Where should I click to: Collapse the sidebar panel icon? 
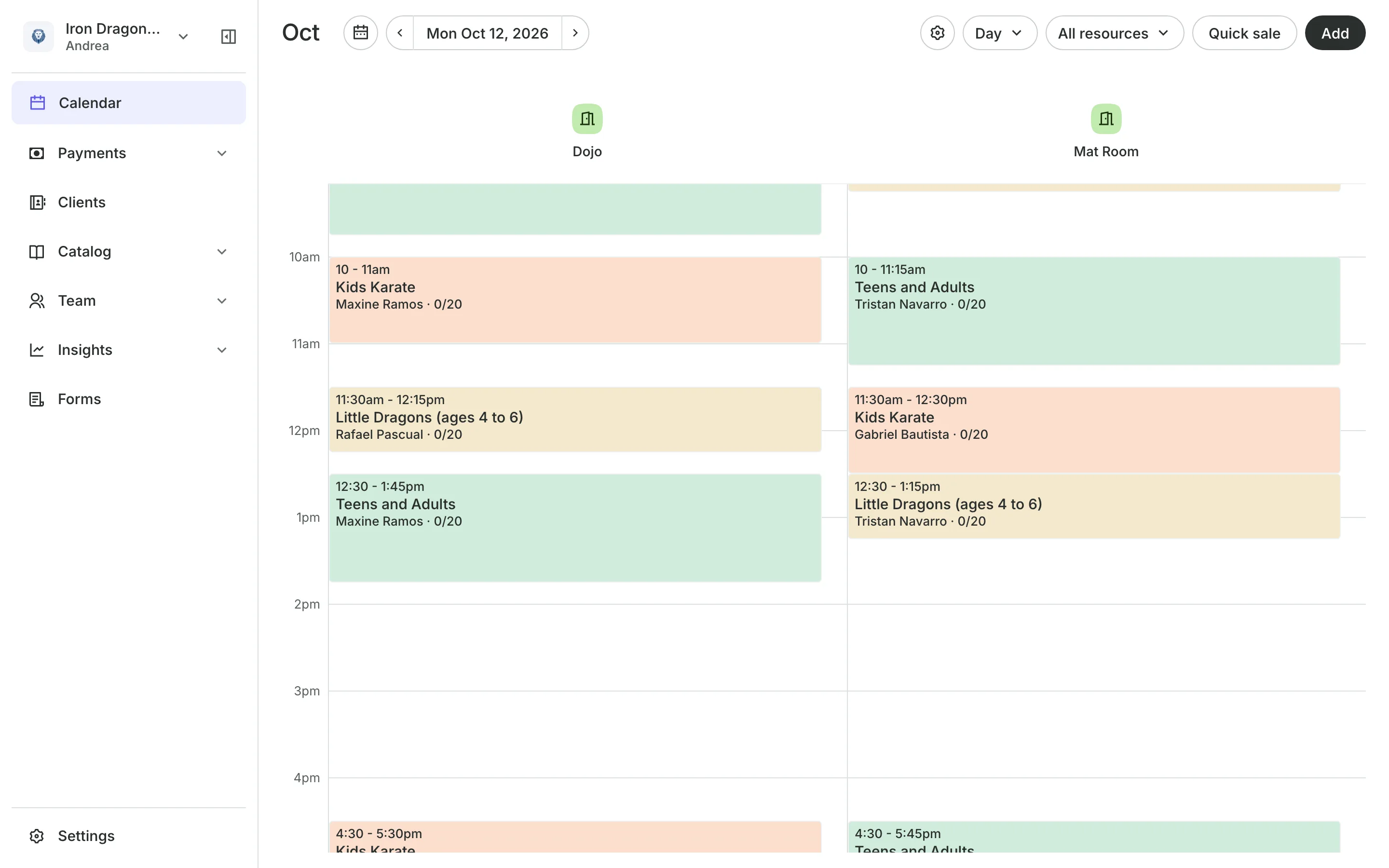(229, 37)
